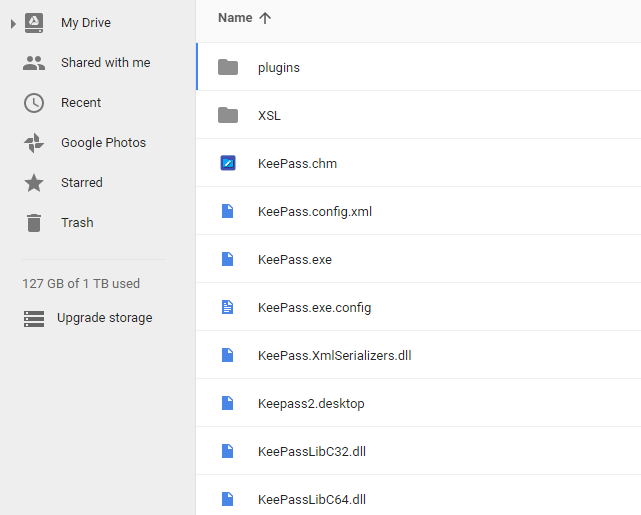The width and height of the screenshot is (641, 515).
Task: Click the plugins folder icon
Action: [228, 67]
